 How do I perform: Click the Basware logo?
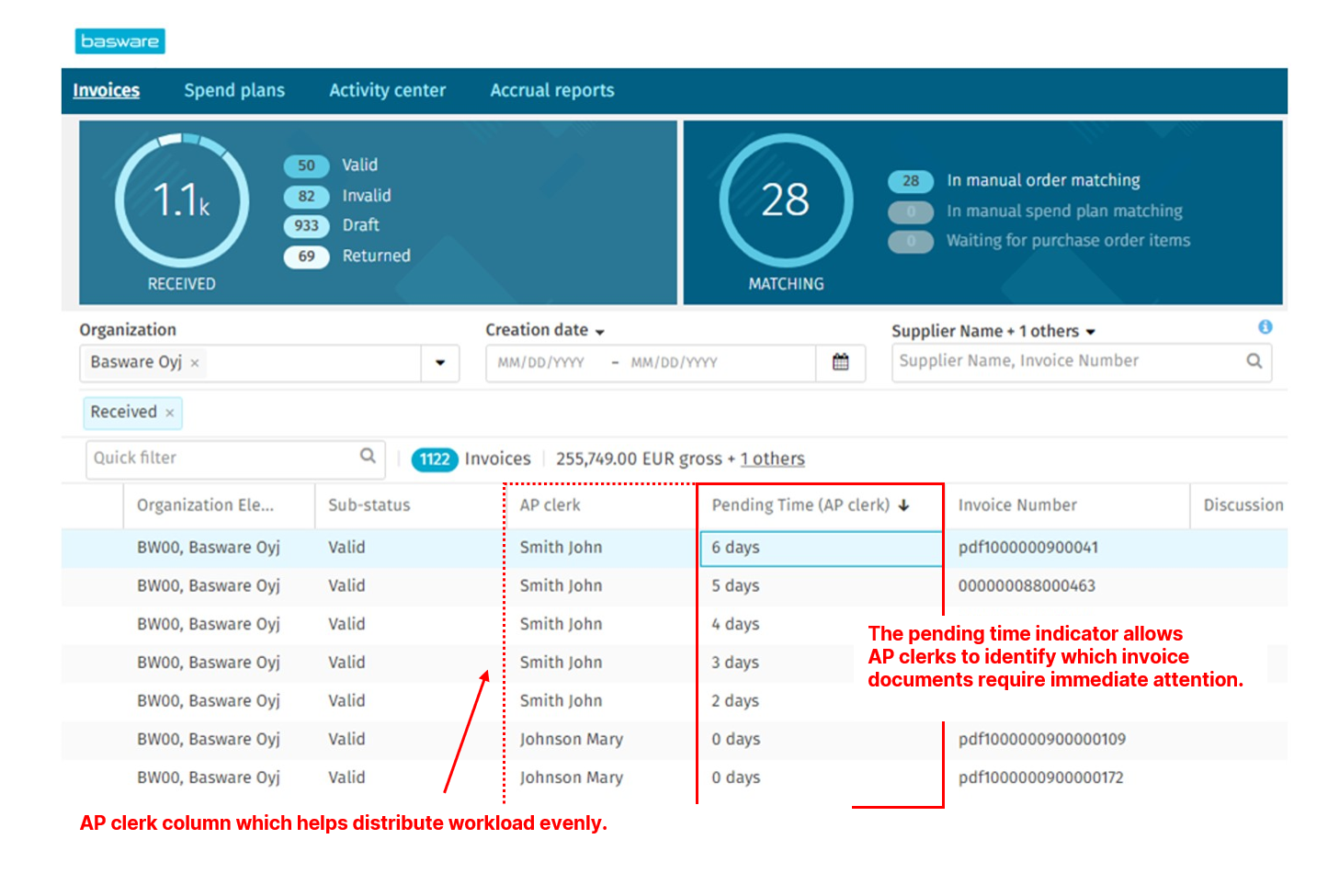pos(119,40)
